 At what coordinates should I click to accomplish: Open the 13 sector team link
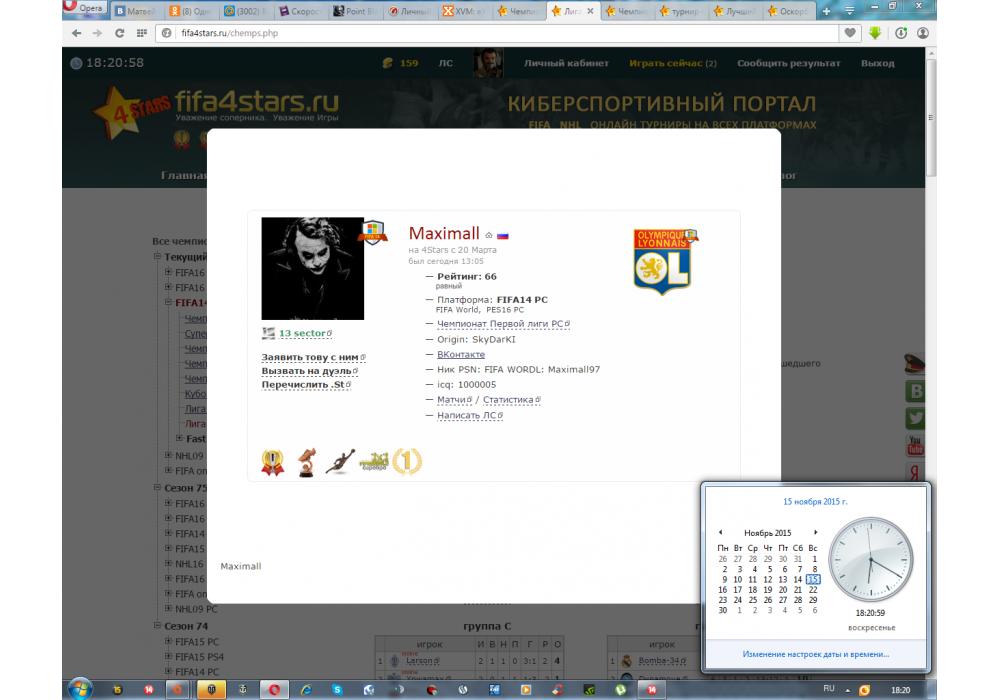(x=302, y=333)
